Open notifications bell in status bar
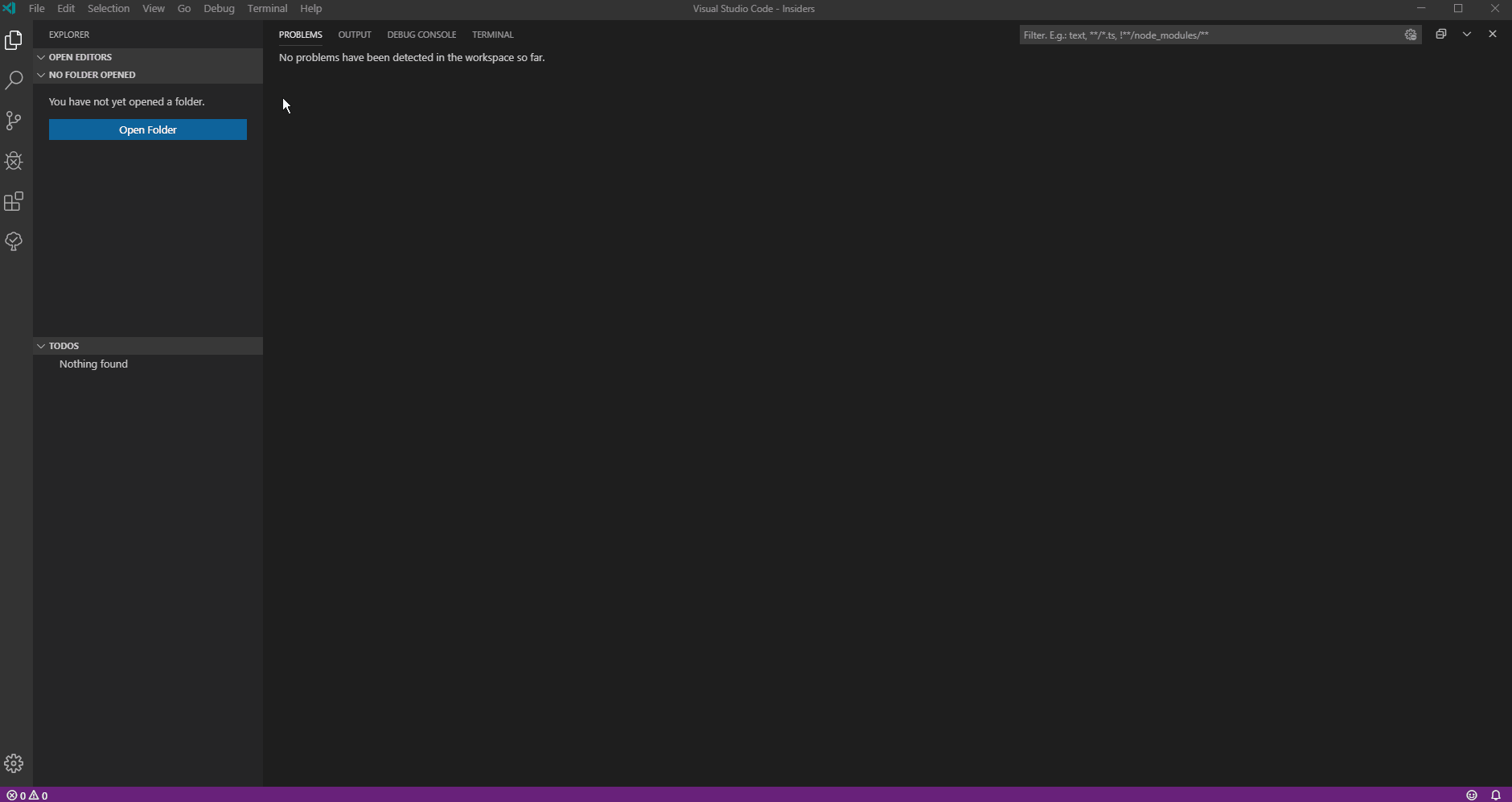This screenshot has height=802, width=1512. (x=1496, y=795)
